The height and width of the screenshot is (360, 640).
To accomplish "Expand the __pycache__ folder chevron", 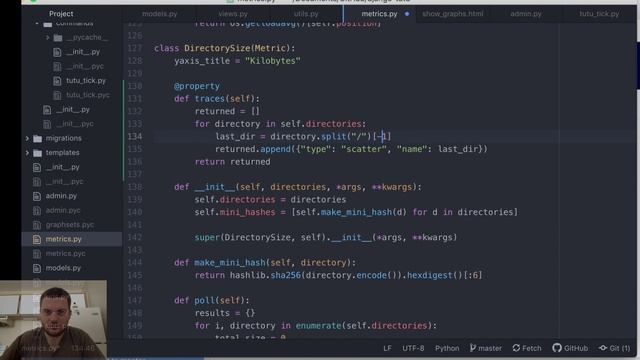I will click(x=47, y=38).
